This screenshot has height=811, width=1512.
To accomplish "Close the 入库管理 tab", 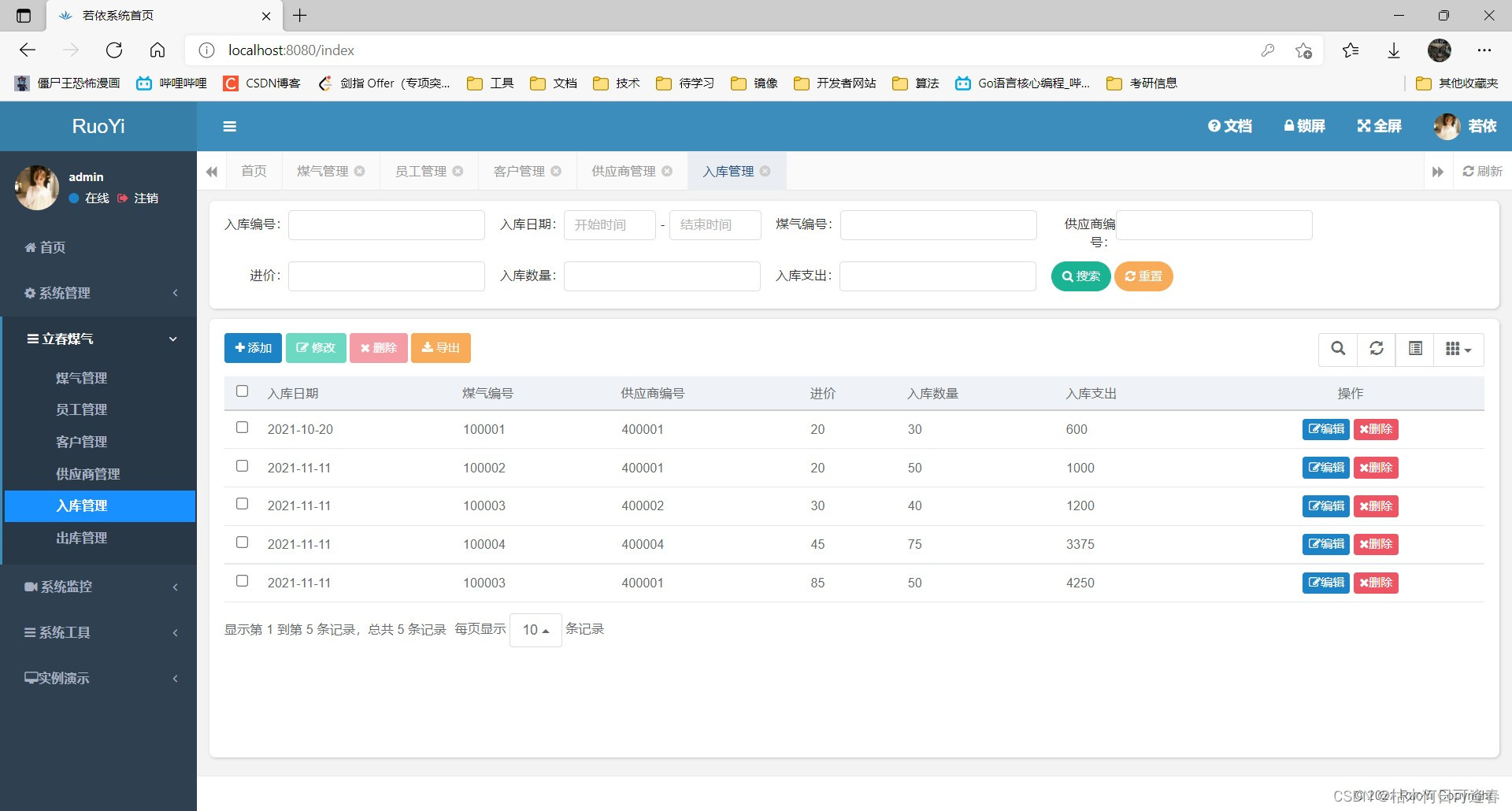I will coord(765,171).
